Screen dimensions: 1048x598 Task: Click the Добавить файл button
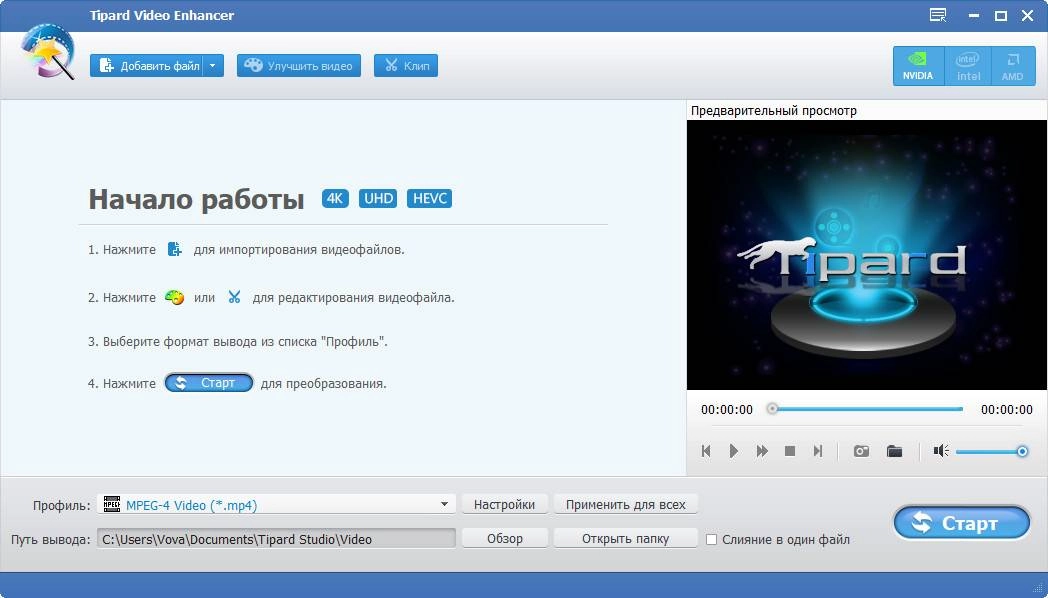tap(146, 65)
